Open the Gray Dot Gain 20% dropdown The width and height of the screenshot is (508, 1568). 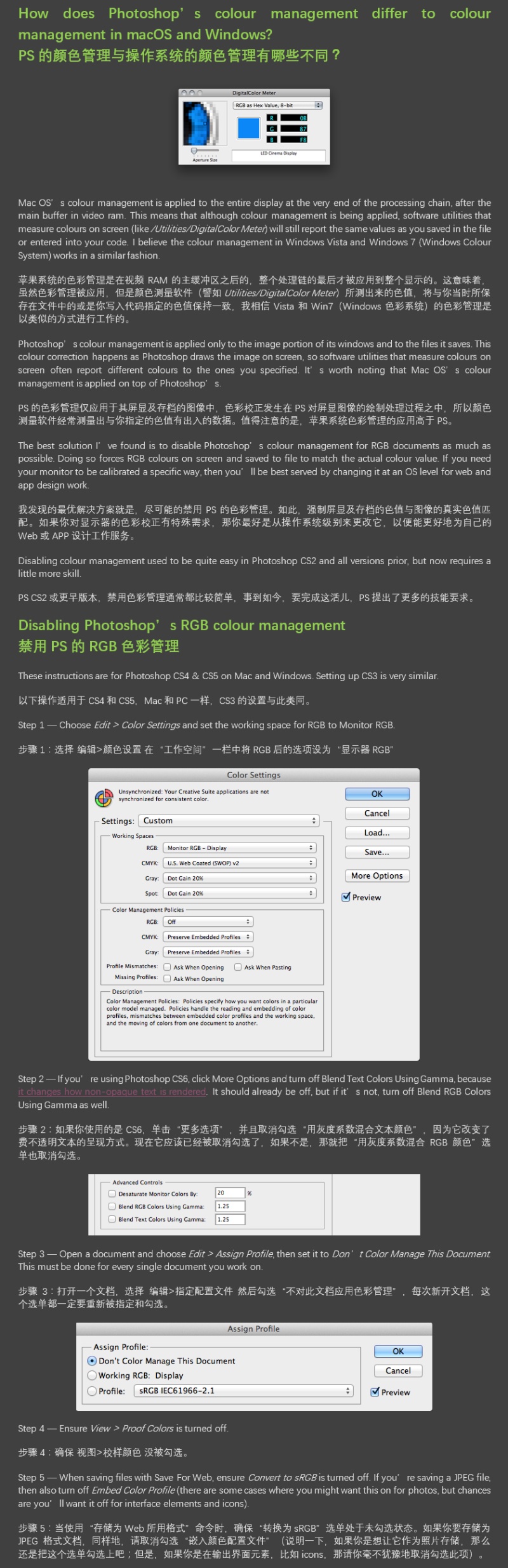(240, 878)
